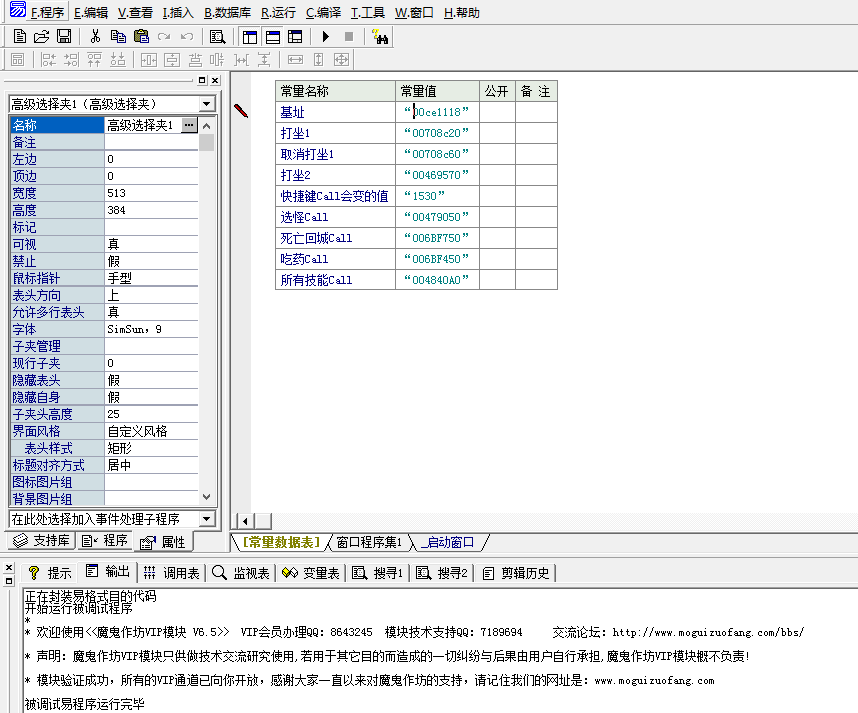Switch to the 支持库 tab
This screenshot has width=858, height=713.
(x=42, y=541)
